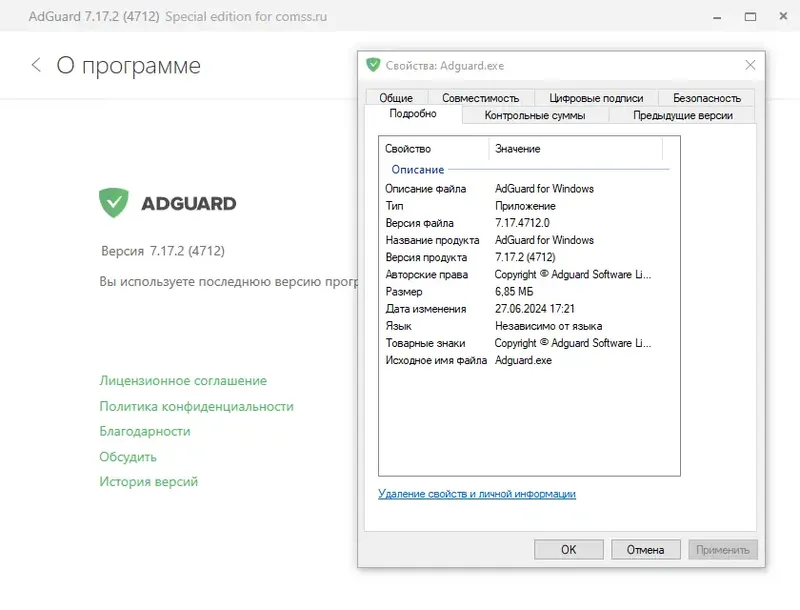This screenshot has width=800, height=610.
Task: Open the Лицензионное соглашение link
Action: [183, 380]
